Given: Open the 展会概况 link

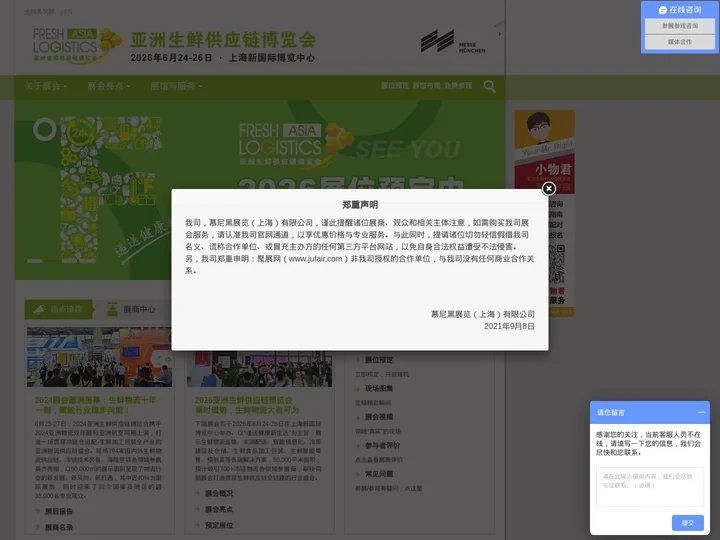Looking at the screenshot, I should tap(219, 493).
